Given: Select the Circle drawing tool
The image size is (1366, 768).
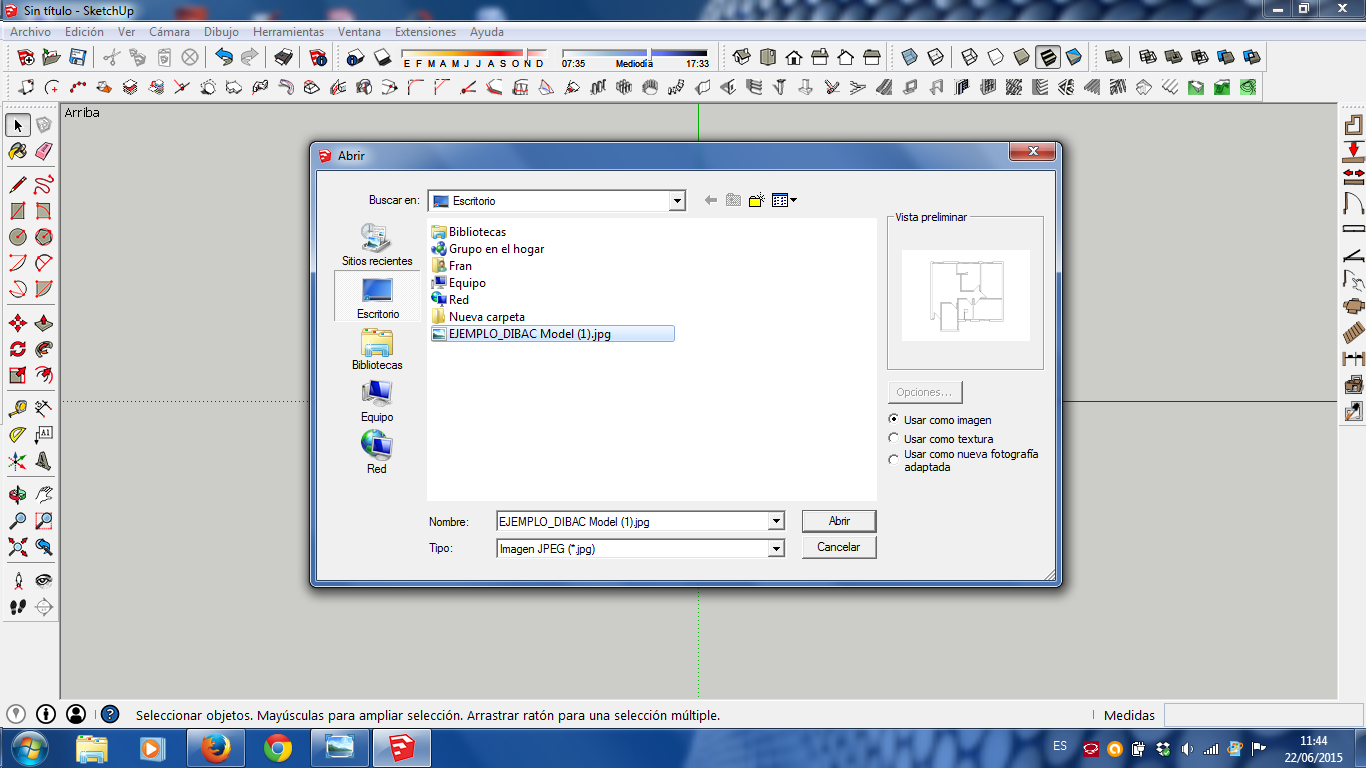Looking at the screenshot, I should click(18, 237).
